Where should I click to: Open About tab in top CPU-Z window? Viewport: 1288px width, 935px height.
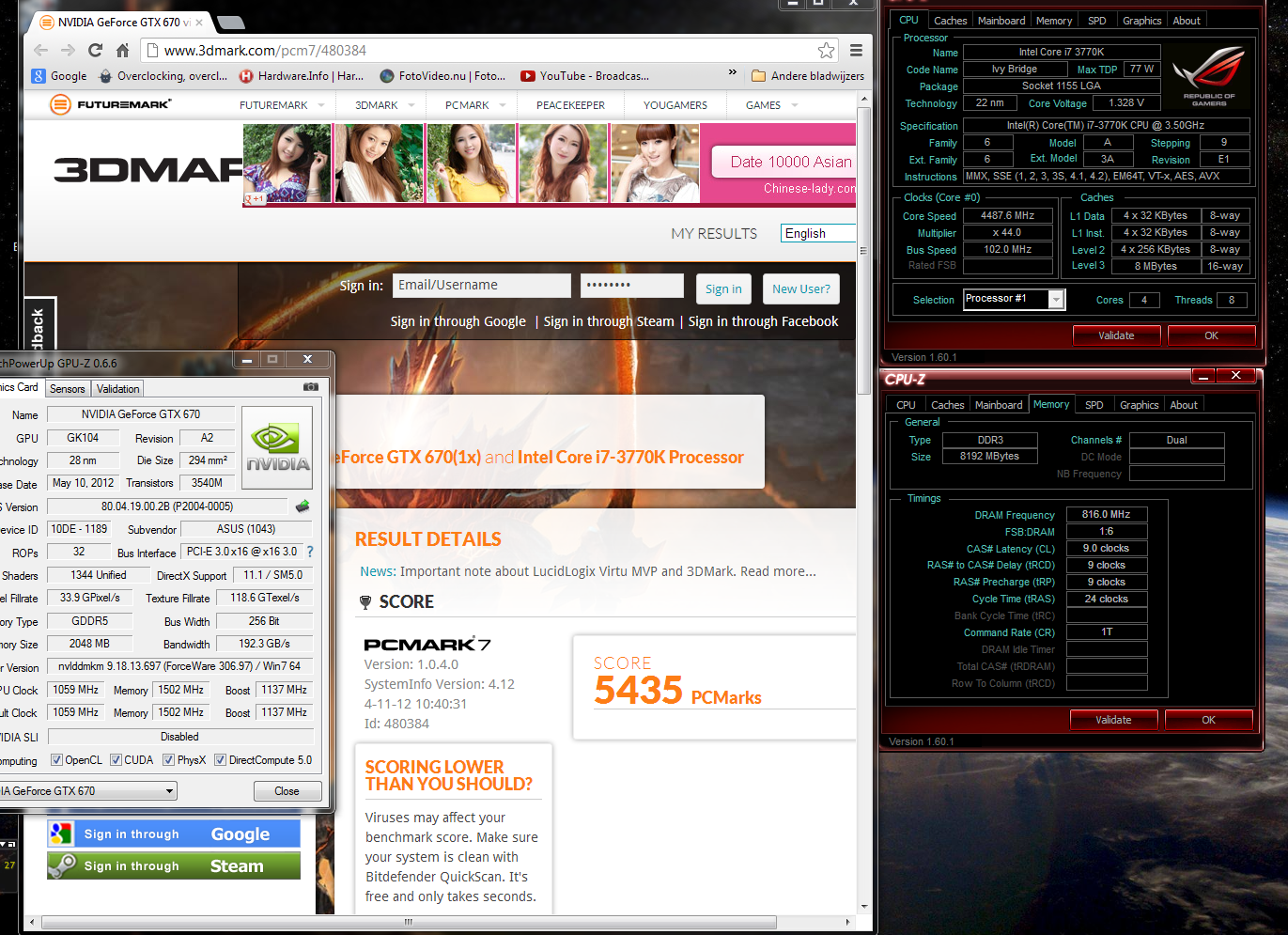[x=1187, y=21]
